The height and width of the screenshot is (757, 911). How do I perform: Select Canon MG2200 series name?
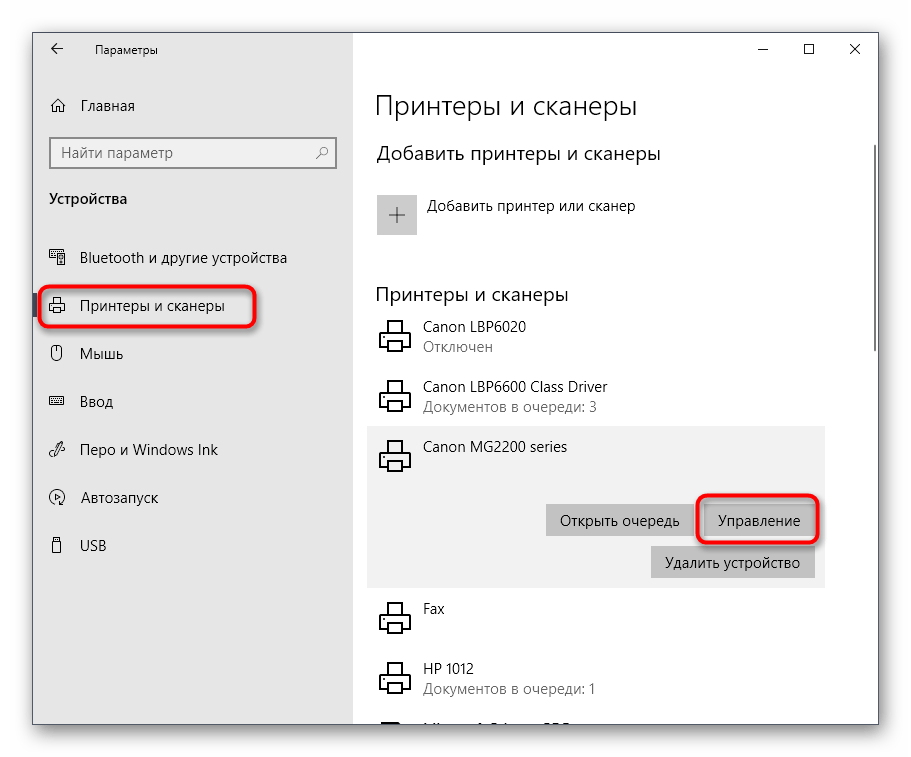click(494, 447)
